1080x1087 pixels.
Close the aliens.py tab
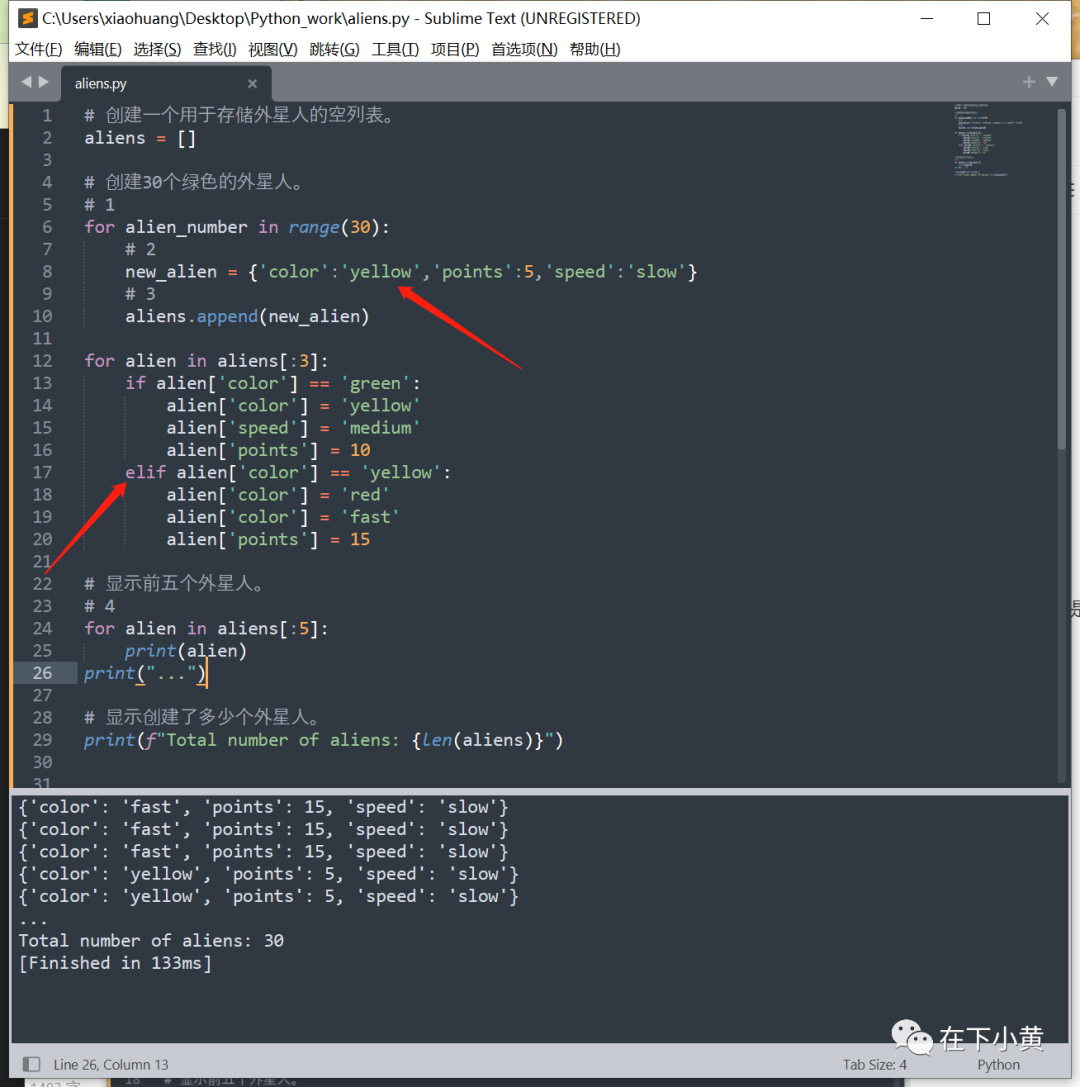tap(252, 83)
